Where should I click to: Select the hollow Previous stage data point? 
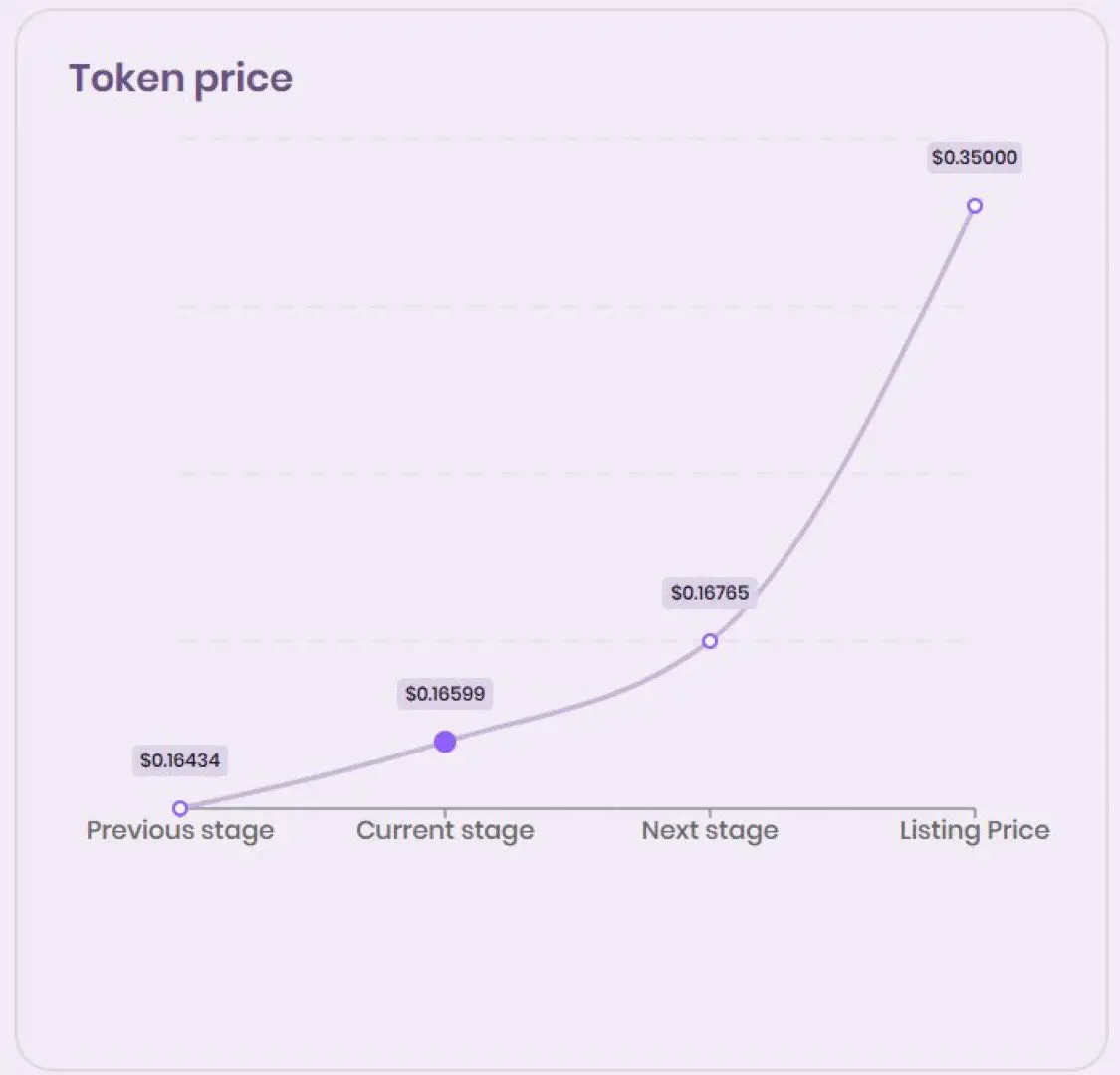(180, 808)
